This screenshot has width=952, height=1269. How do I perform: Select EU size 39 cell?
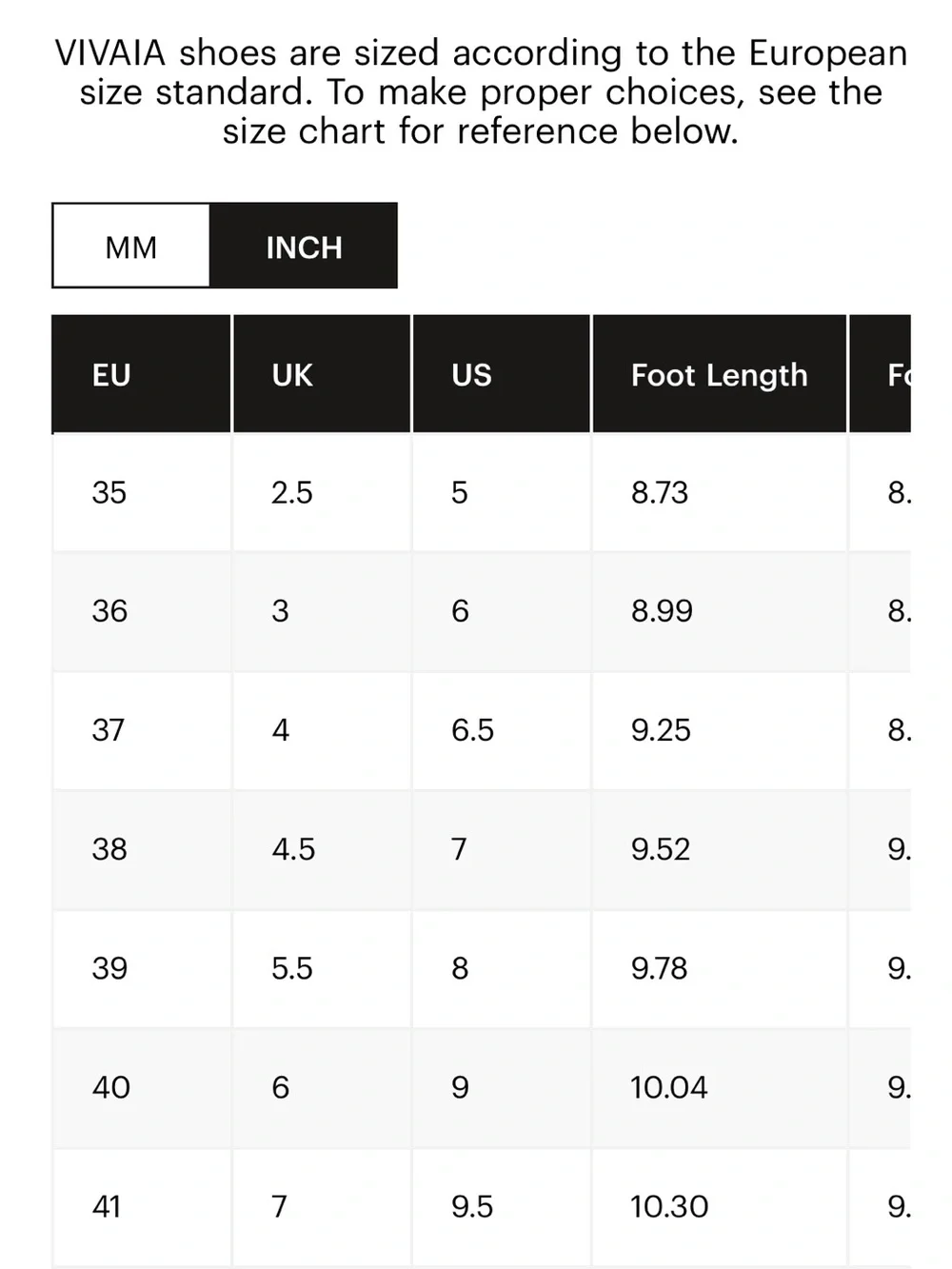[x=141, y=968]
